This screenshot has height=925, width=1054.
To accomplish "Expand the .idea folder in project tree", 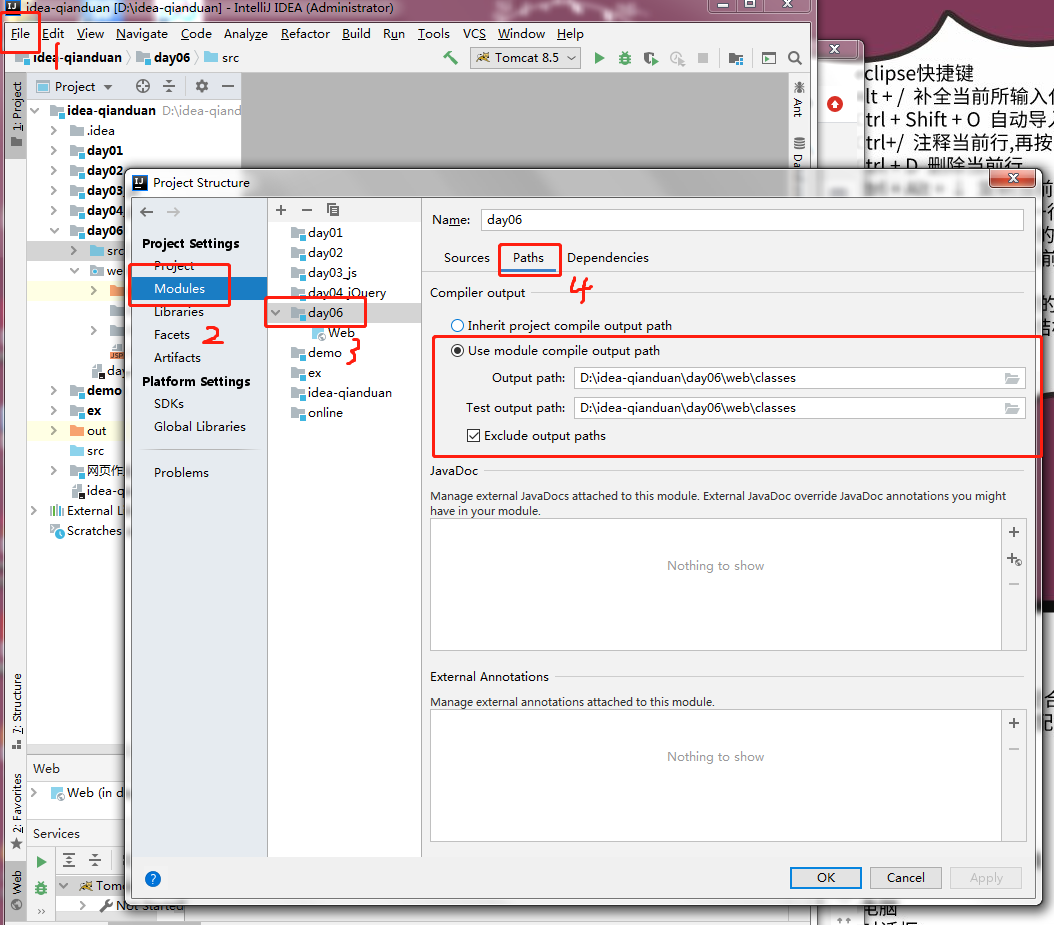I will coord(53,130).
